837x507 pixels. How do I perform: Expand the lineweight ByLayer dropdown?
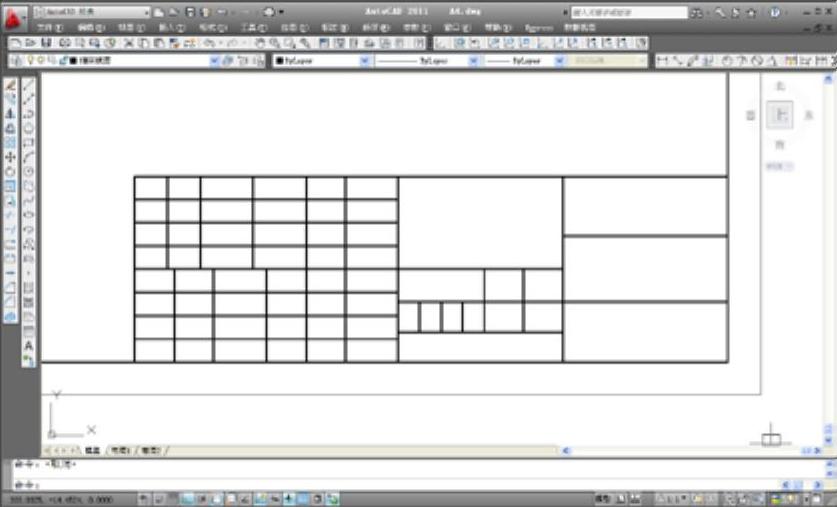pyautogui.click(x=559, y=61)
